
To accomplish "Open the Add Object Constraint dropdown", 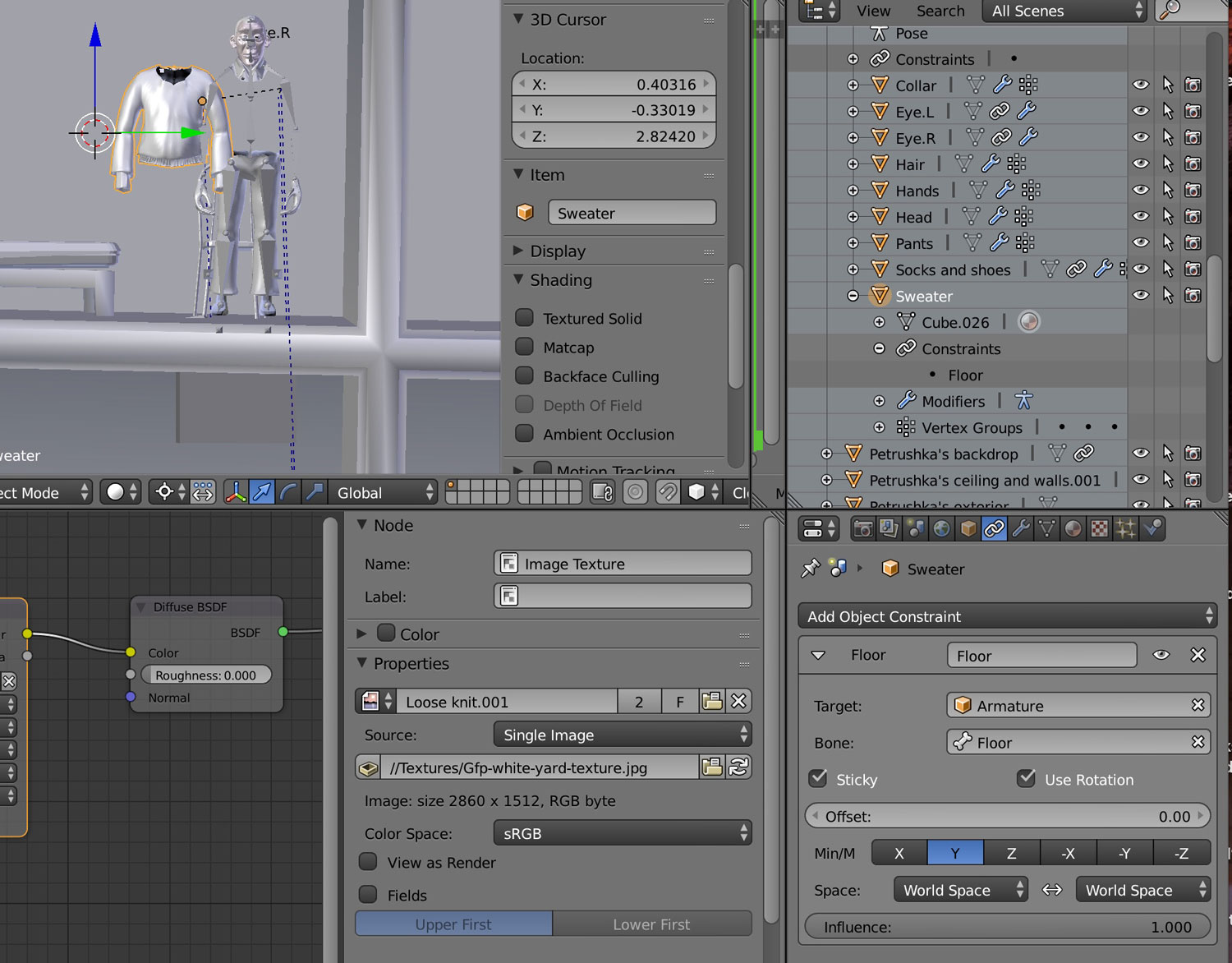I will tap(1007, 616).
